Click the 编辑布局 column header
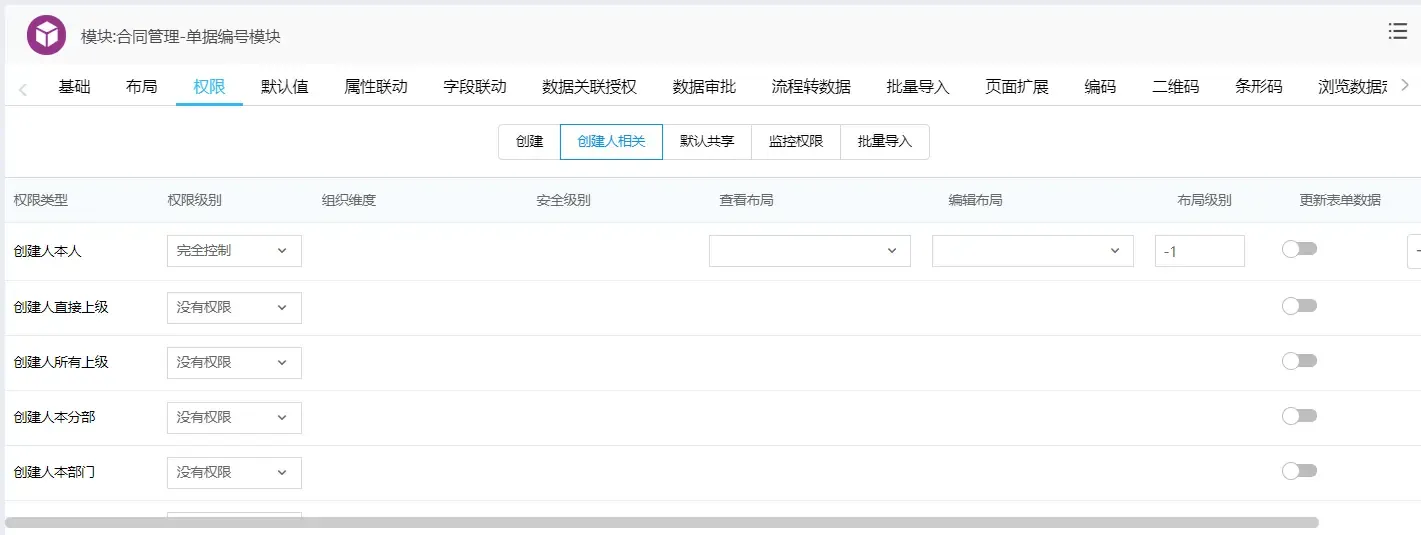Viewport: 1421px width, 535px height. click(975, 200)
